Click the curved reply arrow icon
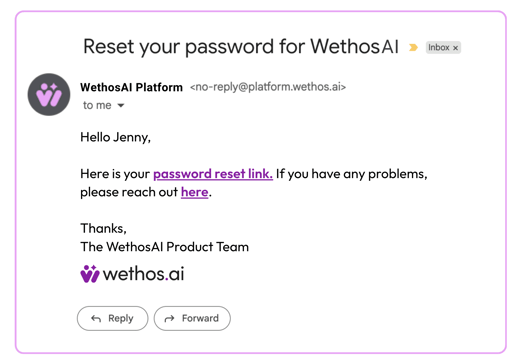 click(x=96, y=318)
